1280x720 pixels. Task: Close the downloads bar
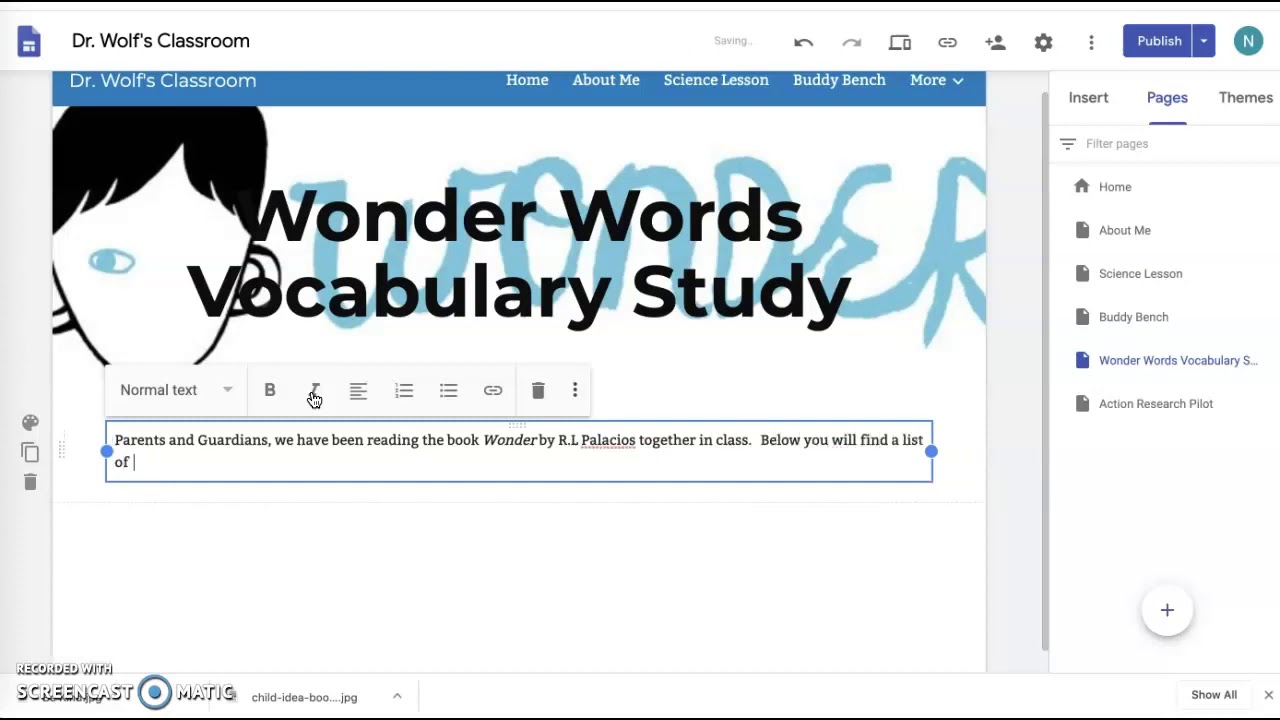pos(1268,695)
